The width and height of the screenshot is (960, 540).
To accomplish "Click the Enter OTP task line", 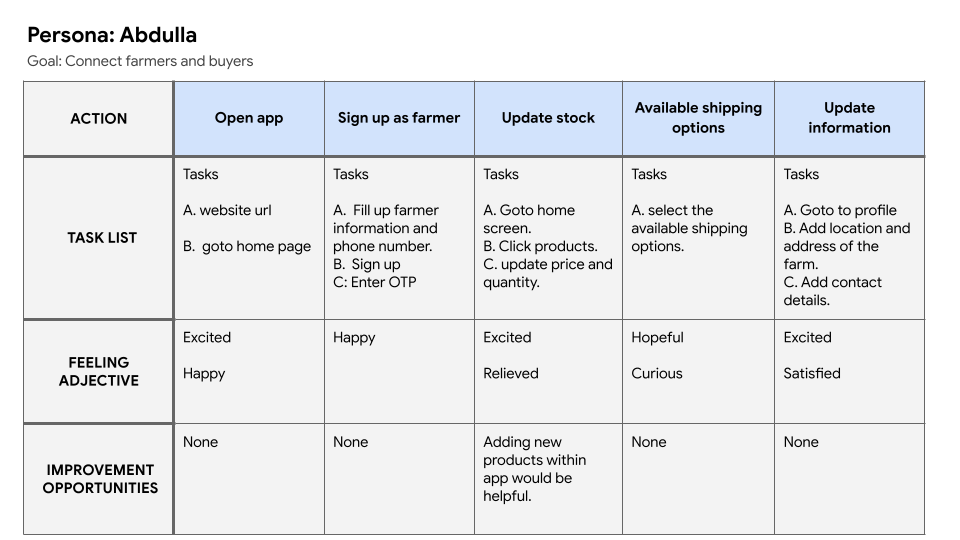I will (375, 282).
